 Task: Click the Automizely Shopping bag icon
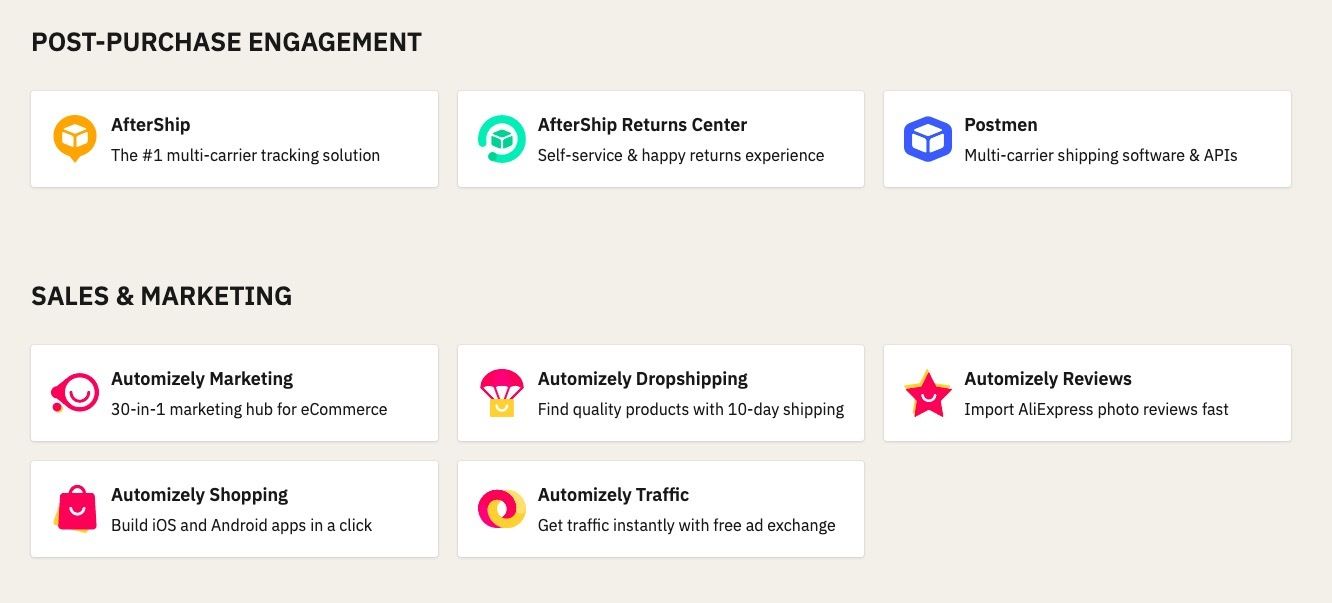75,509
